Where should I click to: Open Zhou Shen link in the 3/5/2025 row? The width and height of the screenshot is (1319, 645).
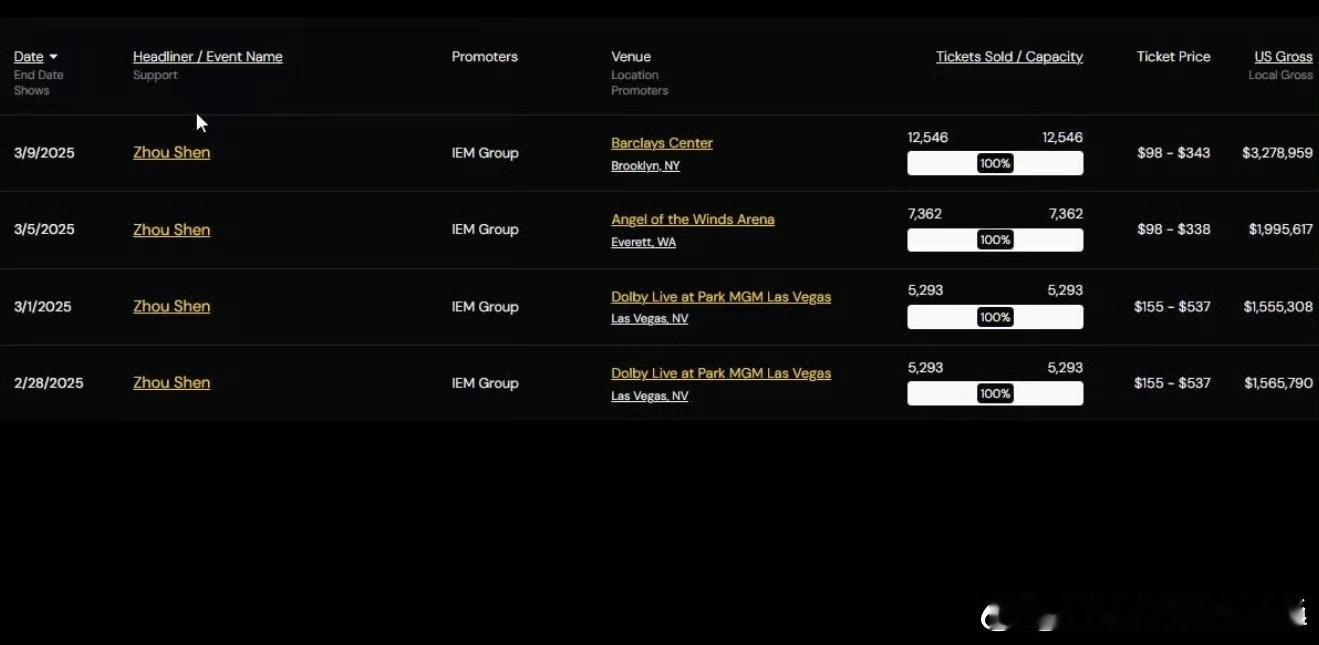point(171,230)
